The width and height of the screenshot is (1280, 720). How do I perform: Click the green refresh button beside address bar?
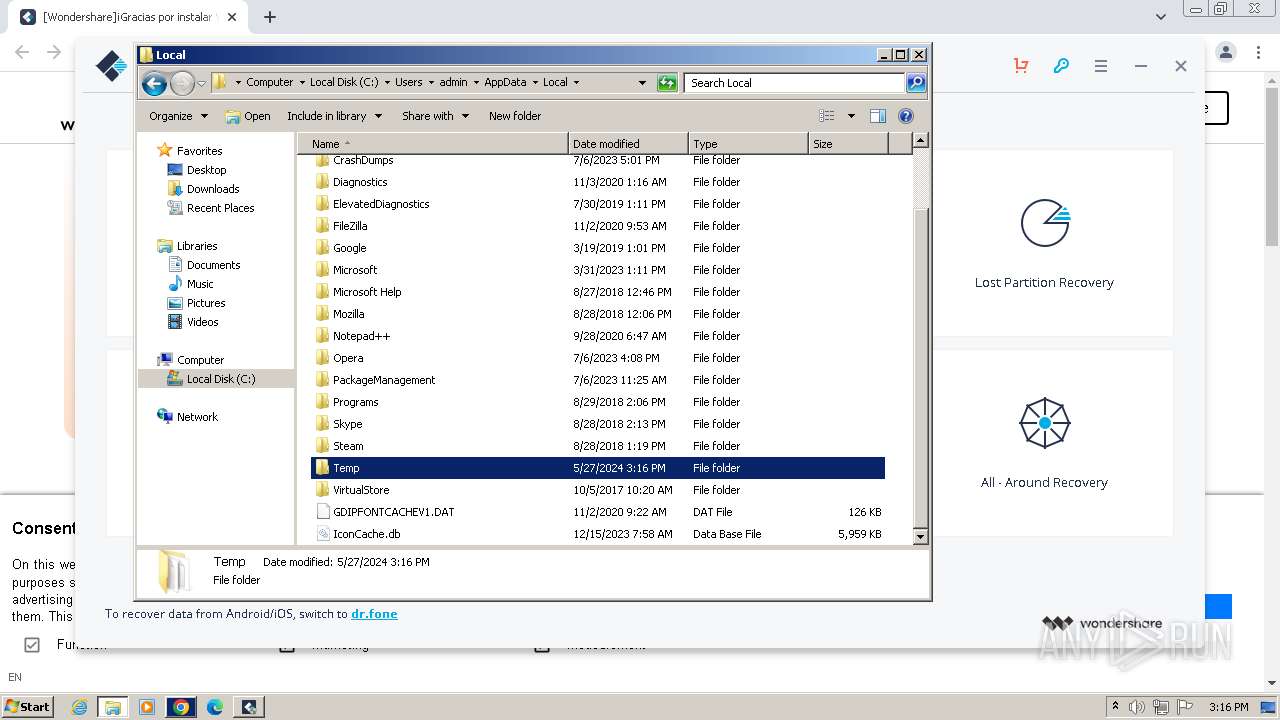point(667,83)
